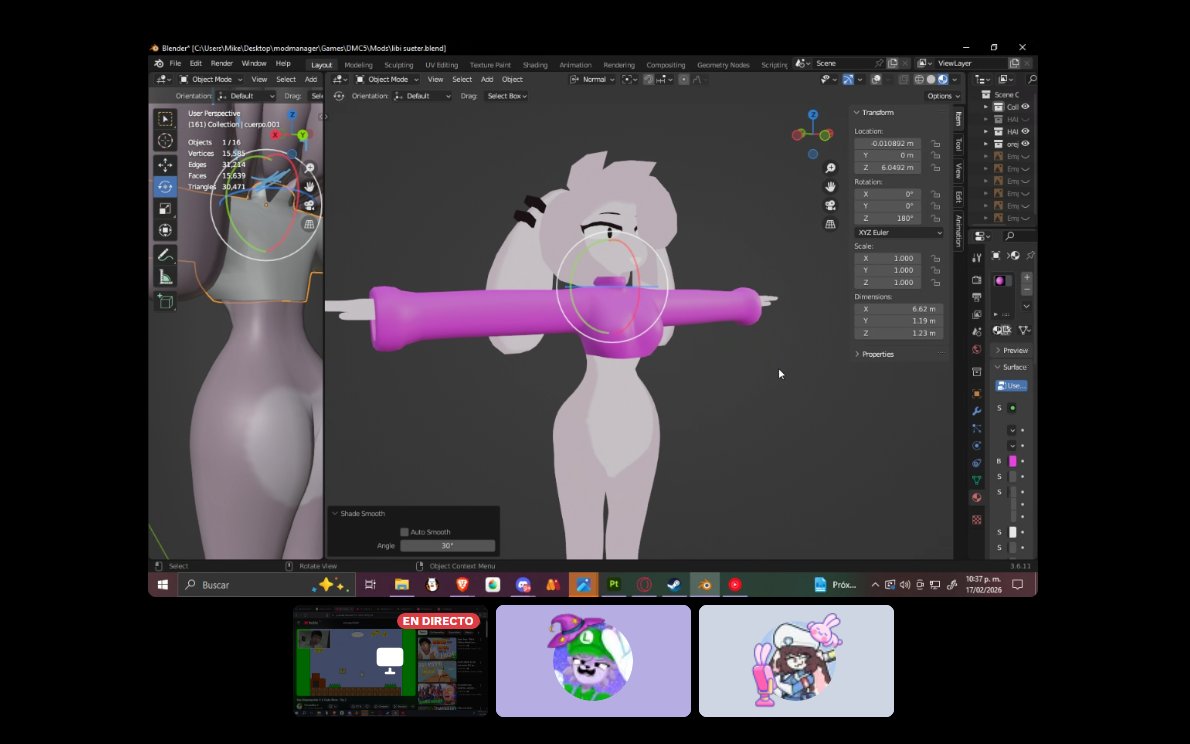The image size is (1190, 744).
Task: Enable Auto Smooth checkbox
Action: point(405,532)
